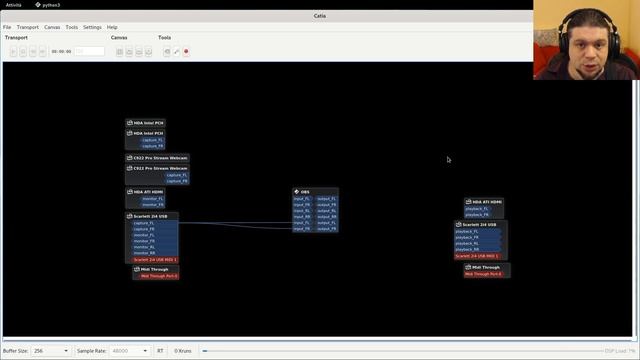The width and height of the screenshot is (640, 360).
Task: Click red Scarlett 2i4 USB MIDI 1 output port
Action: click(x=154, y=260)
